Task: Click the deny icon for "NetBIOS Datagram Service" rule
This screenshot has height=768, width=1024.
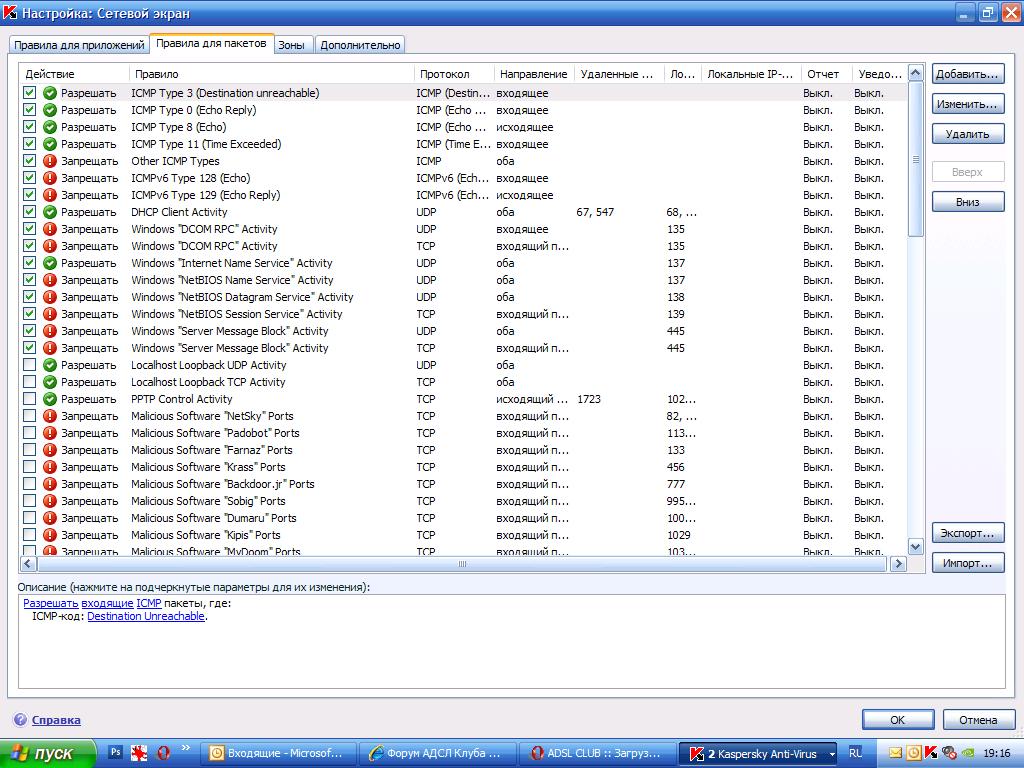Action: pyautogui.click(x=50, y=297)
